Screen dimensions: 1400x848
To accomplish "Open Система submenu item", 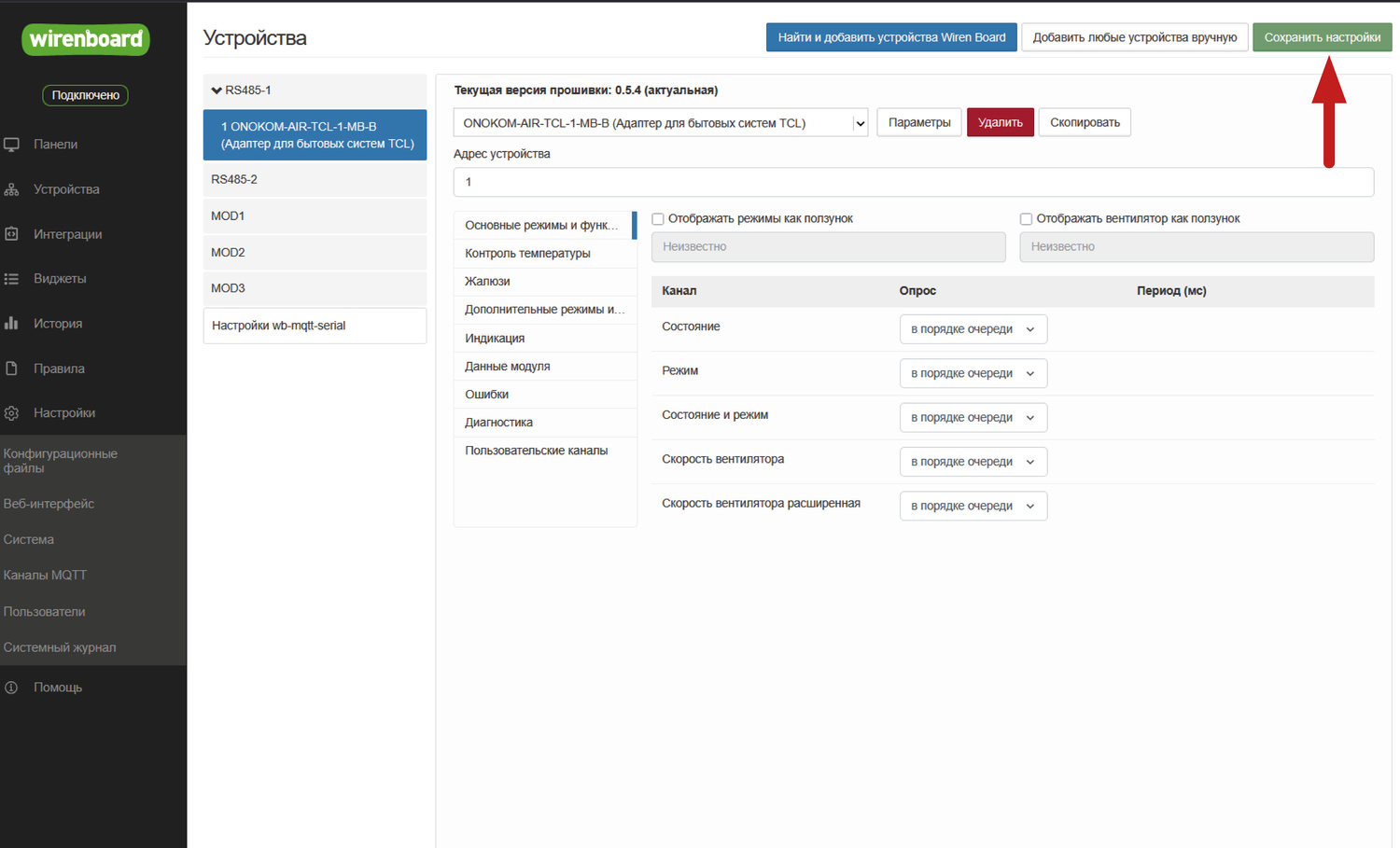I will (29, 539).
